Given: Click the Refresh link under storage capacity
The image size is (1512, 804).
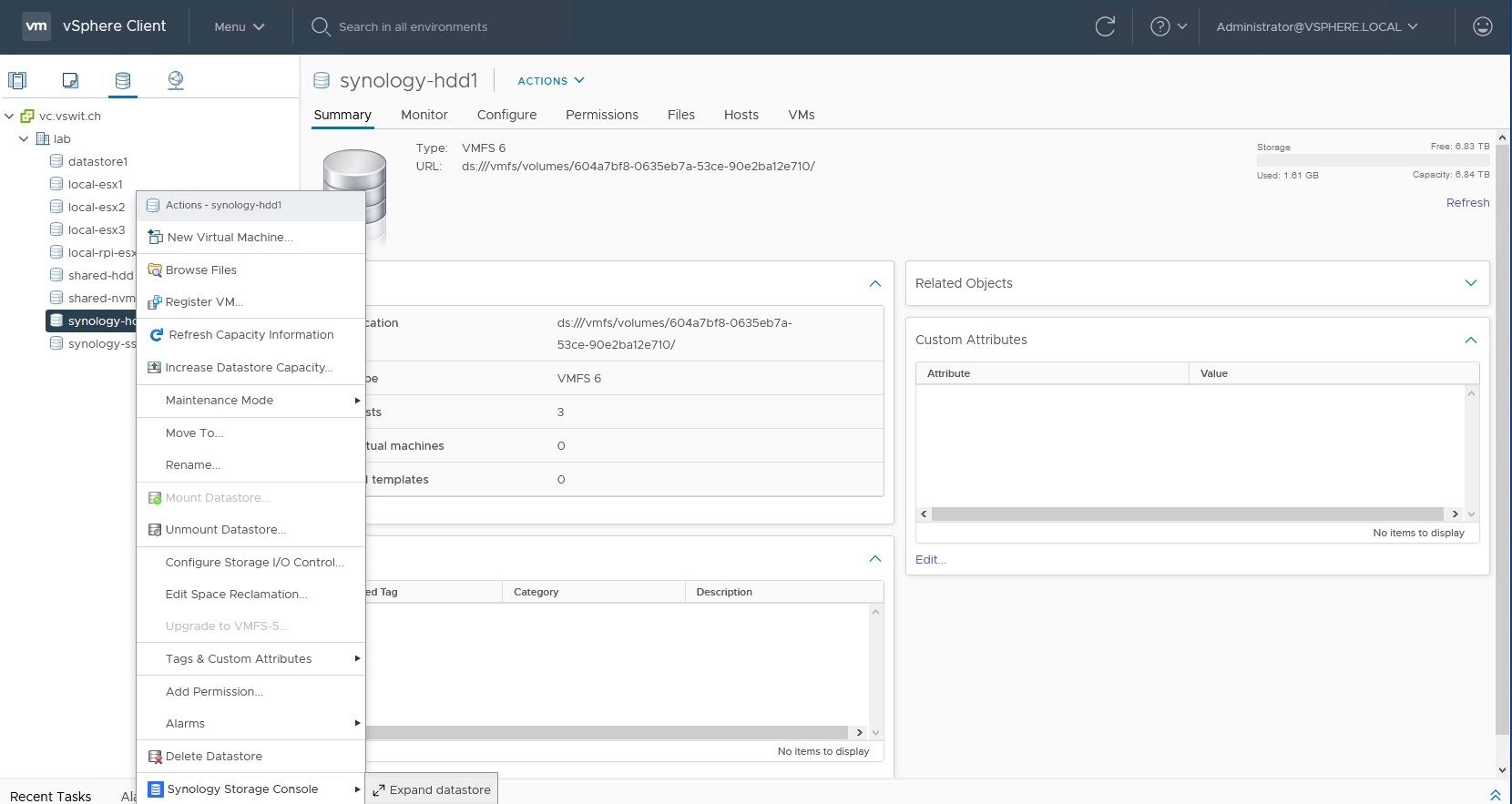Looking at the screenshot, I should [1467, 203].
